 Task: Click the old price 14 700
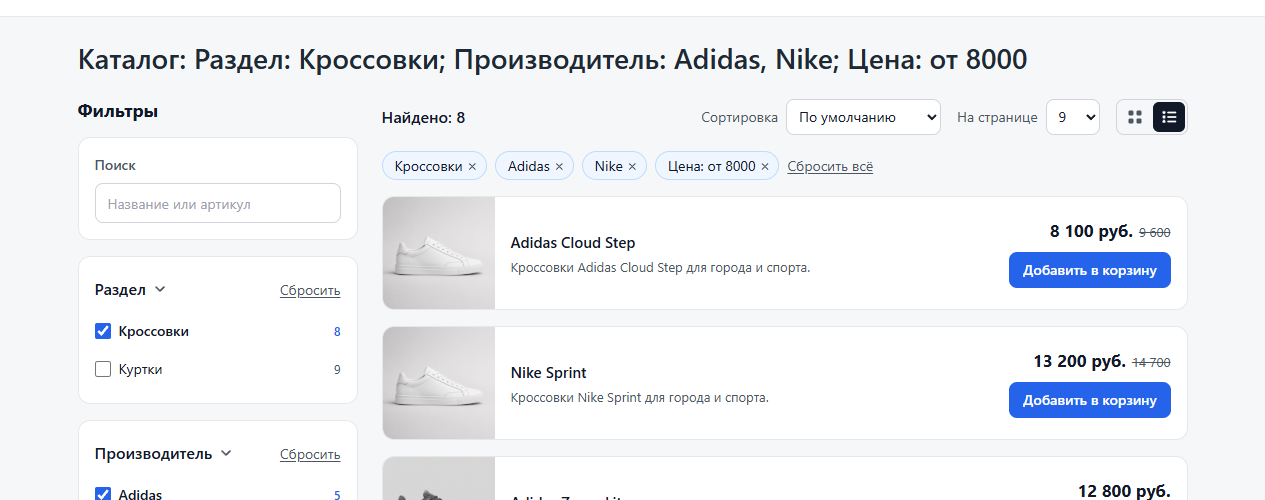1151,363
